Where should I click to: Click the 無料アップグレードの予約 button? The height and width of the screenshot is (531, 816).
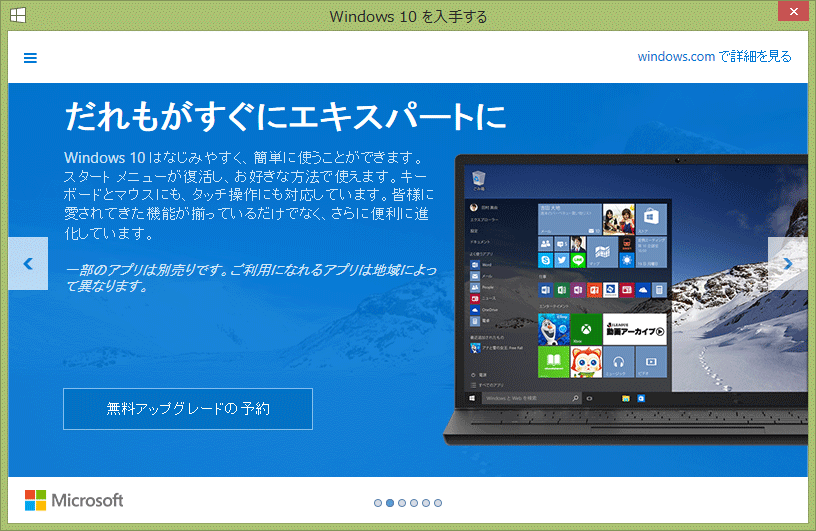188,409
